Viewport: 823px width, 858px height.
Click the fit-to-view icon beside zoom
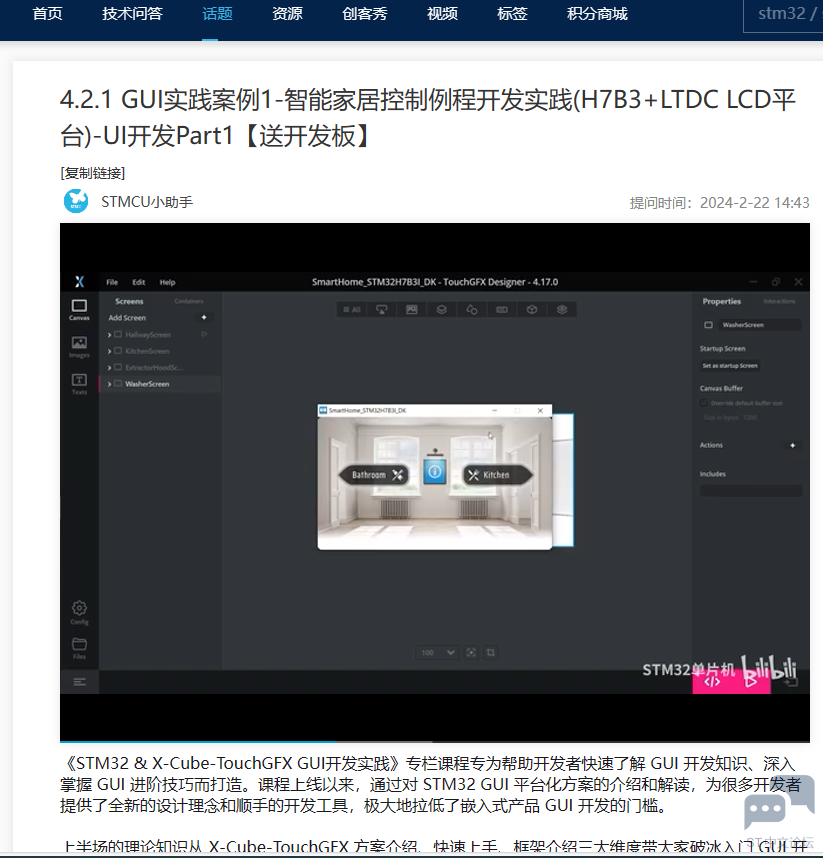coord(471,652)
